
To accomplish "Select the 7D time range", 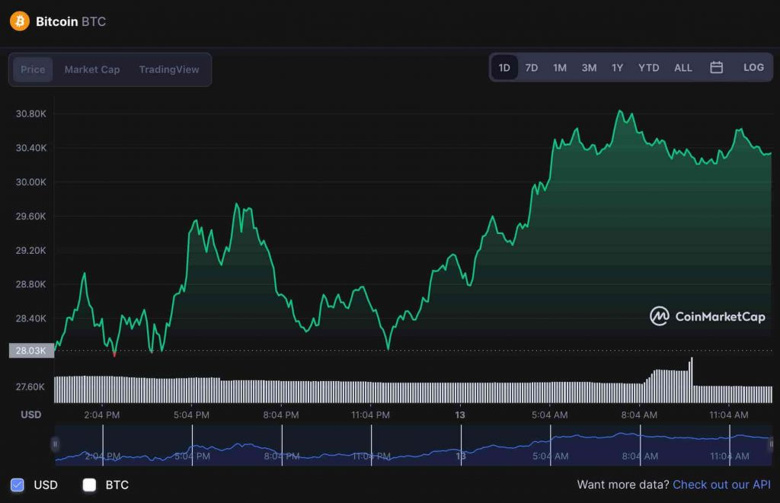I will pyautogui.click(x=532, y=68).
